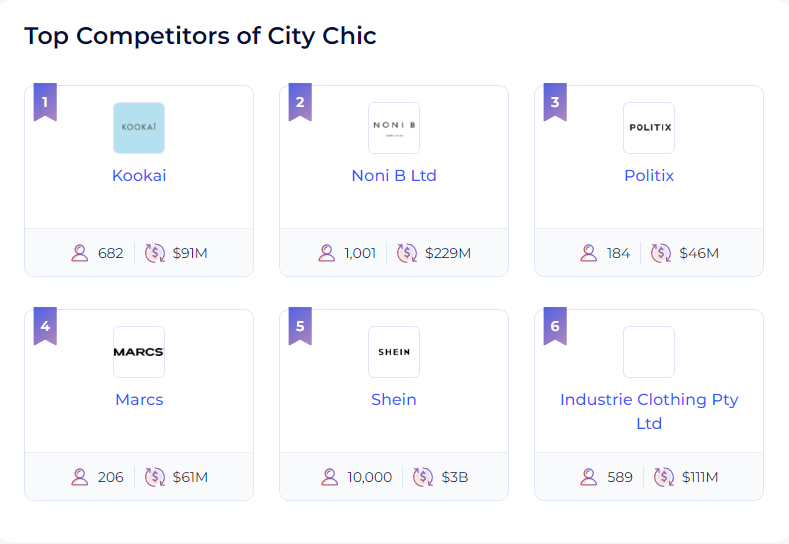Click employee icon beside 682 for Kookai

pos(80,253)
